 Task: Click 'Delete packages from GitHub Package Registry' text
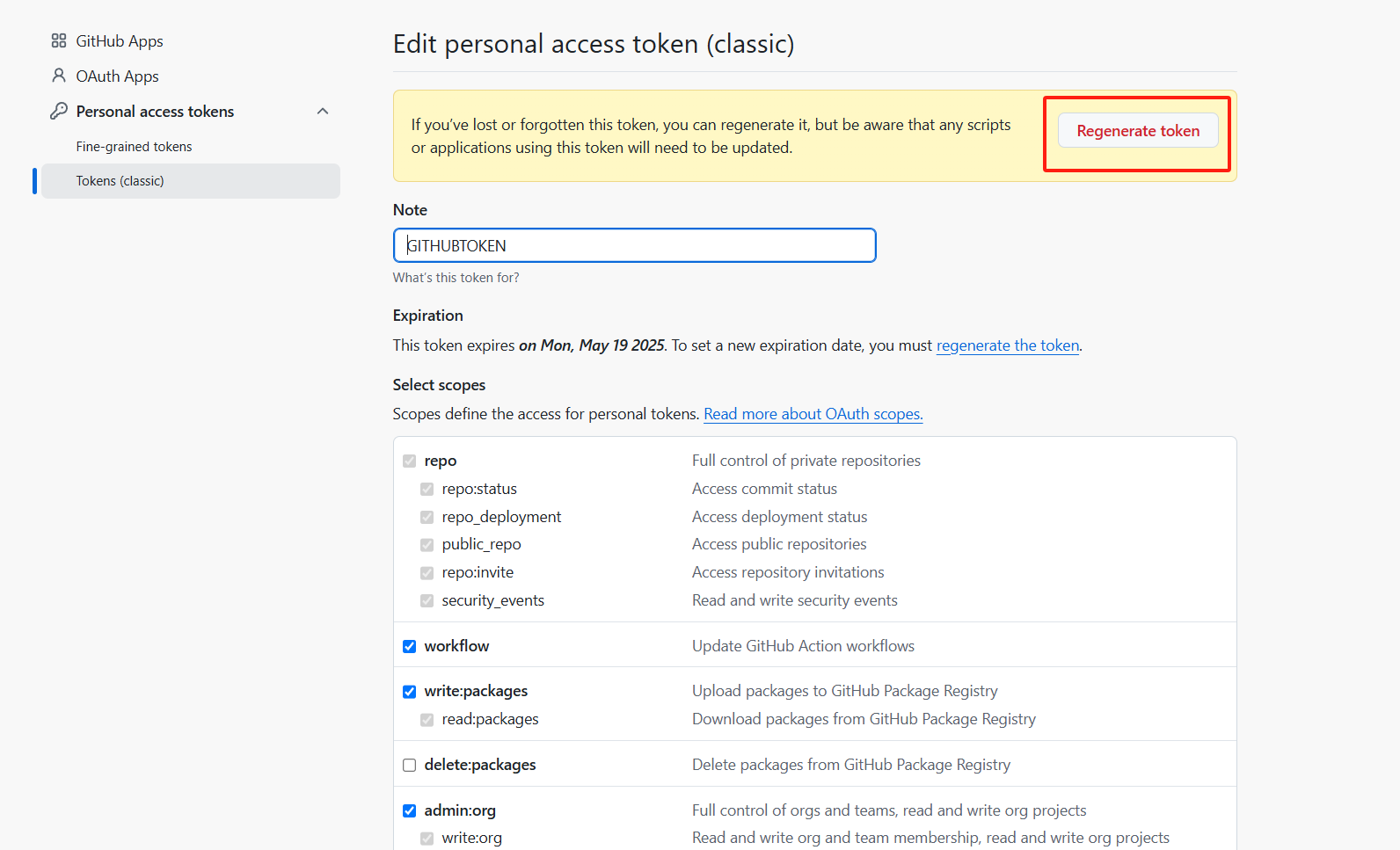point(851,765)
